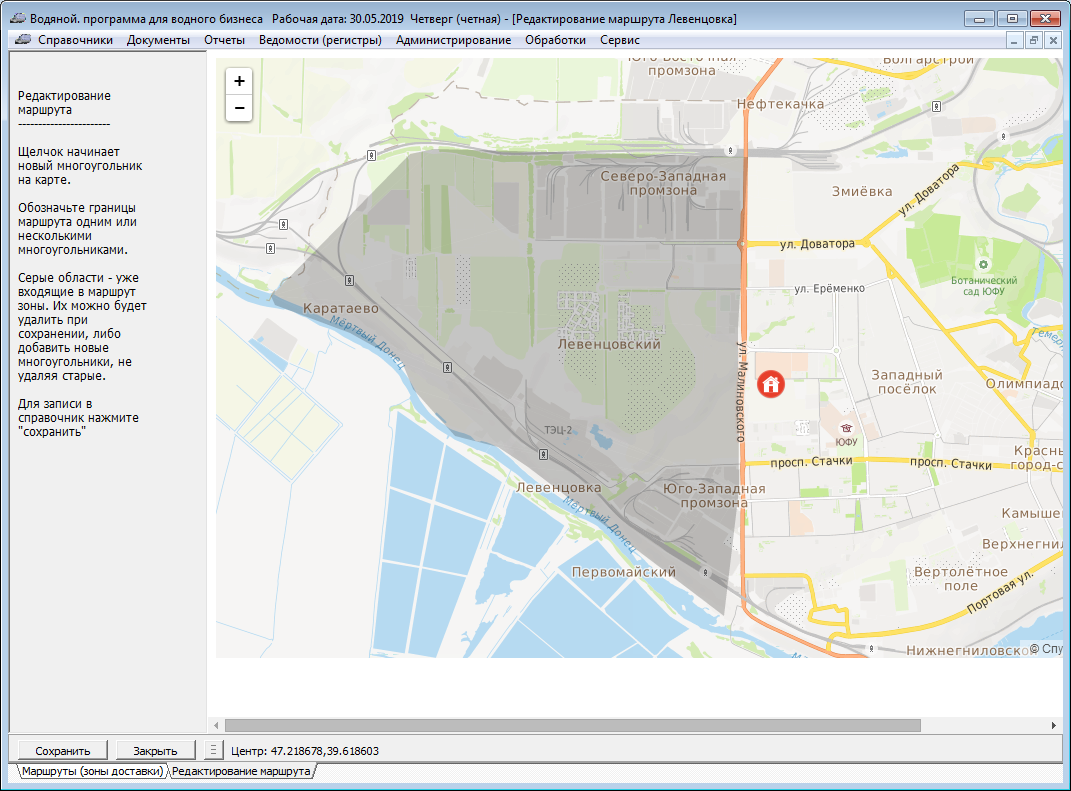The width and height of the screenshot is (1071, 791).
Task: Click the ship icon in menu bar
Action: tap(22, 40)
